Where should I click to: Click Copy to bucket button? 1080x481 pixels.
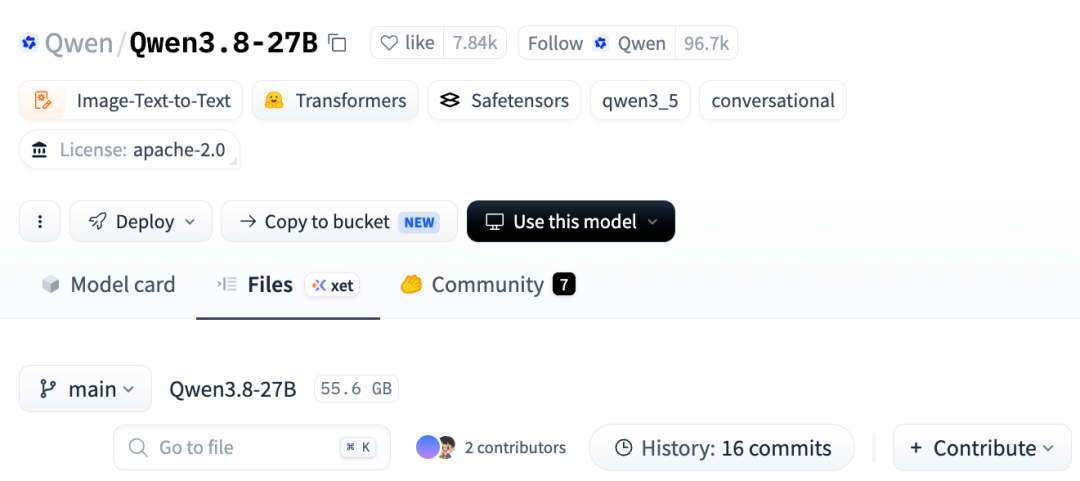(339, 221)
